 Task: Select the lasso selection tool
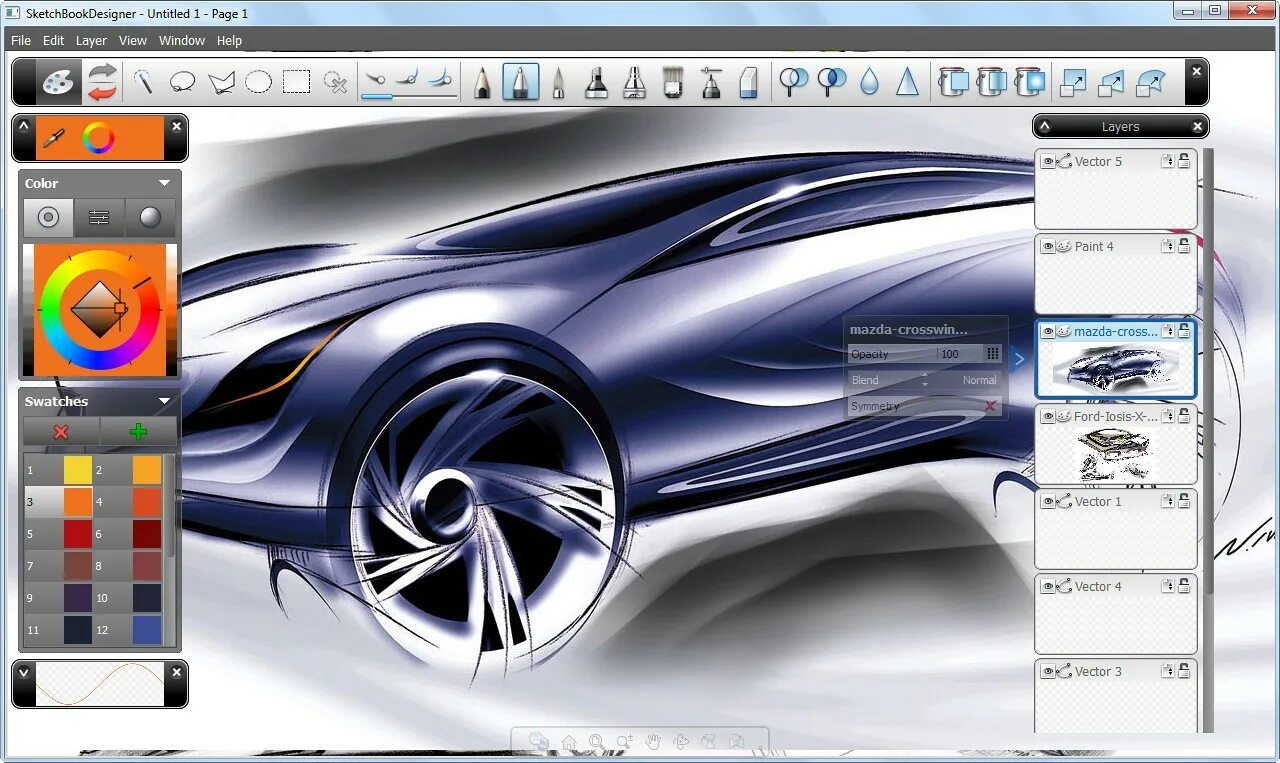183,82
